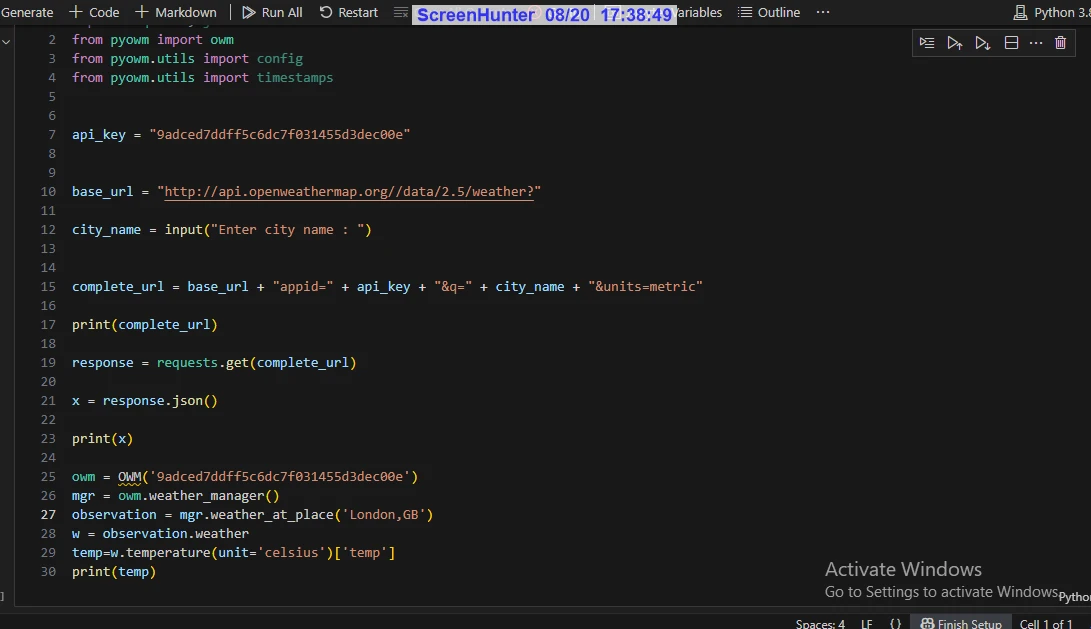1091x629 pixels.
Task: Click Run All in notebook toolbar
Action: point(272,12)
